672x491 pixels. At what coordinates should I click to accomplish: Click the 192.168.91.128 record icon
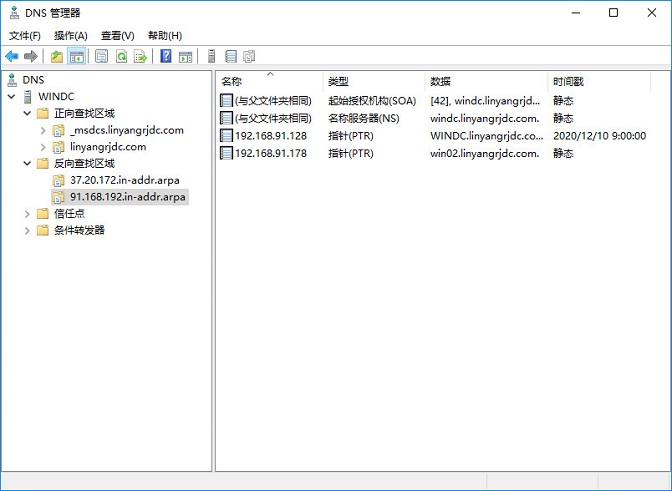pyautogui.click(x=226, y=136)
